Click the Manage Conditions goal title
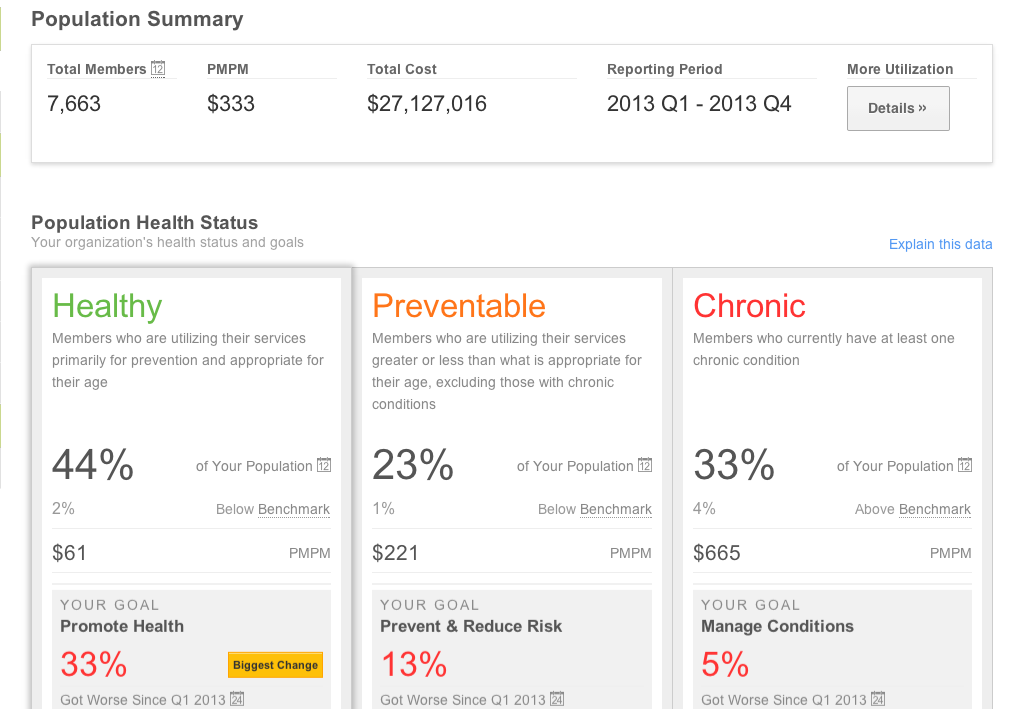 click(x=777, y=626)
